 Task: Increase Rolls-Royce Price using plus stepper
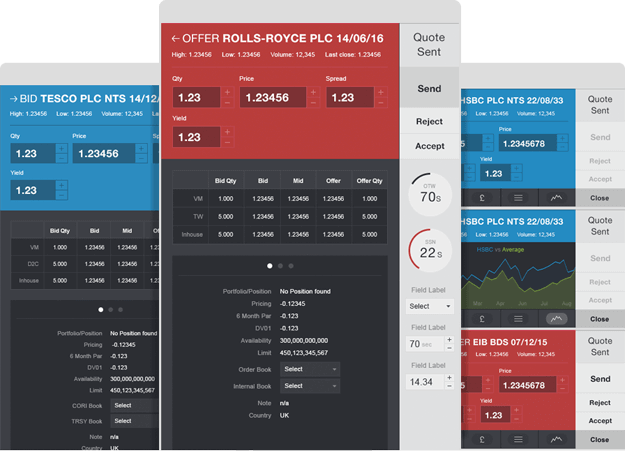pos(313,92)
